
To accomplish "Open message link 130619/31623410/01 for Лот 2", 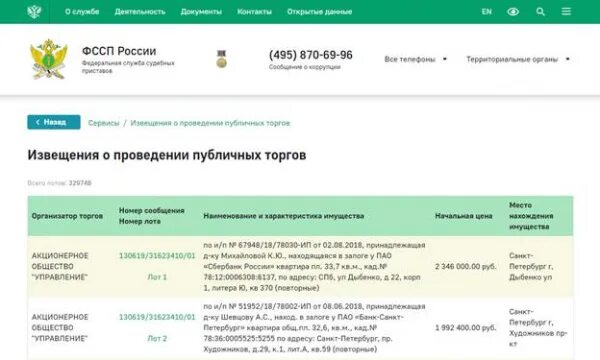I will (x=157, y=317).
